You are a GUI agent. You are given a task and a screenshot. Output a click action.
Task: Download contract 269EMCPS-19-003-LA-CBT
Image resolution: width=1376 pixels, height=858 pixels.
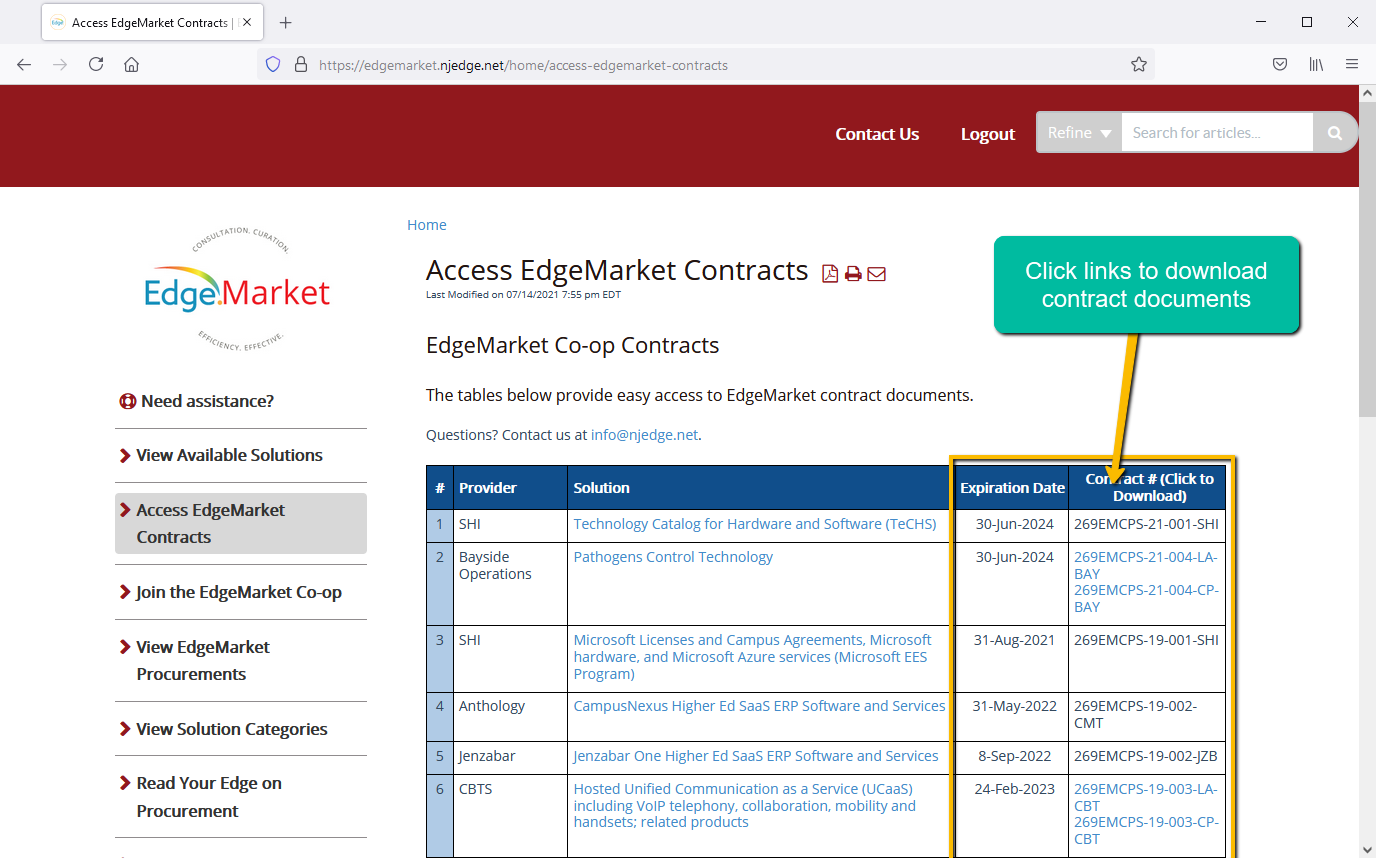click(1146, 797)
